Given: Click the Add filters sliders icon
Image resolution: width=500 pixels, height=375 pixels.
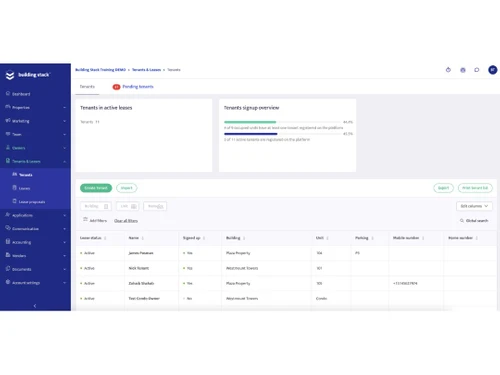Looking at the screenshot, I should coord(85,220).
